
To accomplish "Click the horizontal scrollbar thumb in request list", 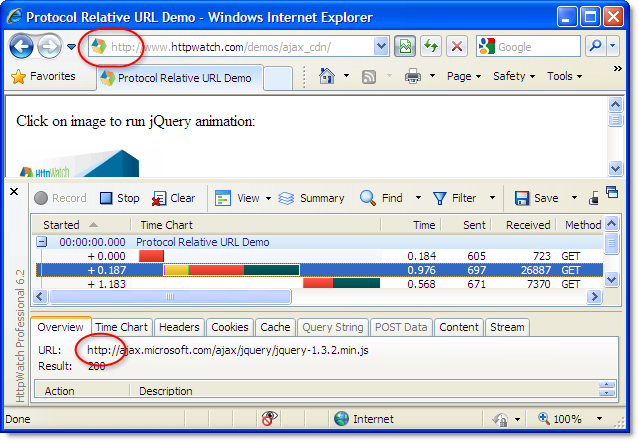I will coord(170,297).
